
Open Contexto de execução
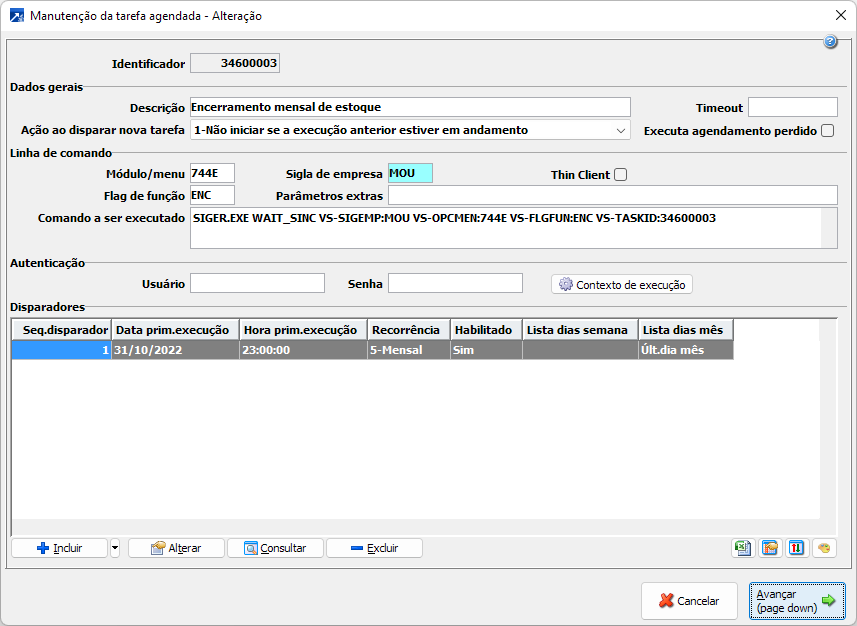(x=622, y=284)
